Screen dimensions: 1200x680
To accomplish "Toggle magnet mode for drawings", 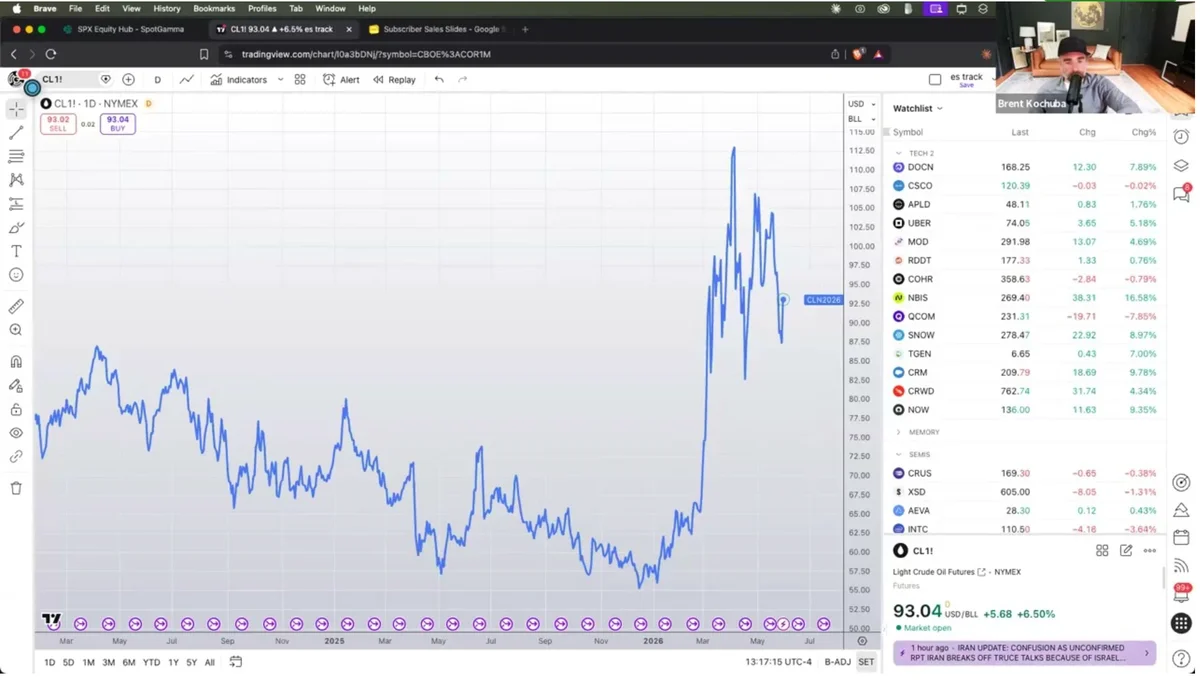I will 16,361.
